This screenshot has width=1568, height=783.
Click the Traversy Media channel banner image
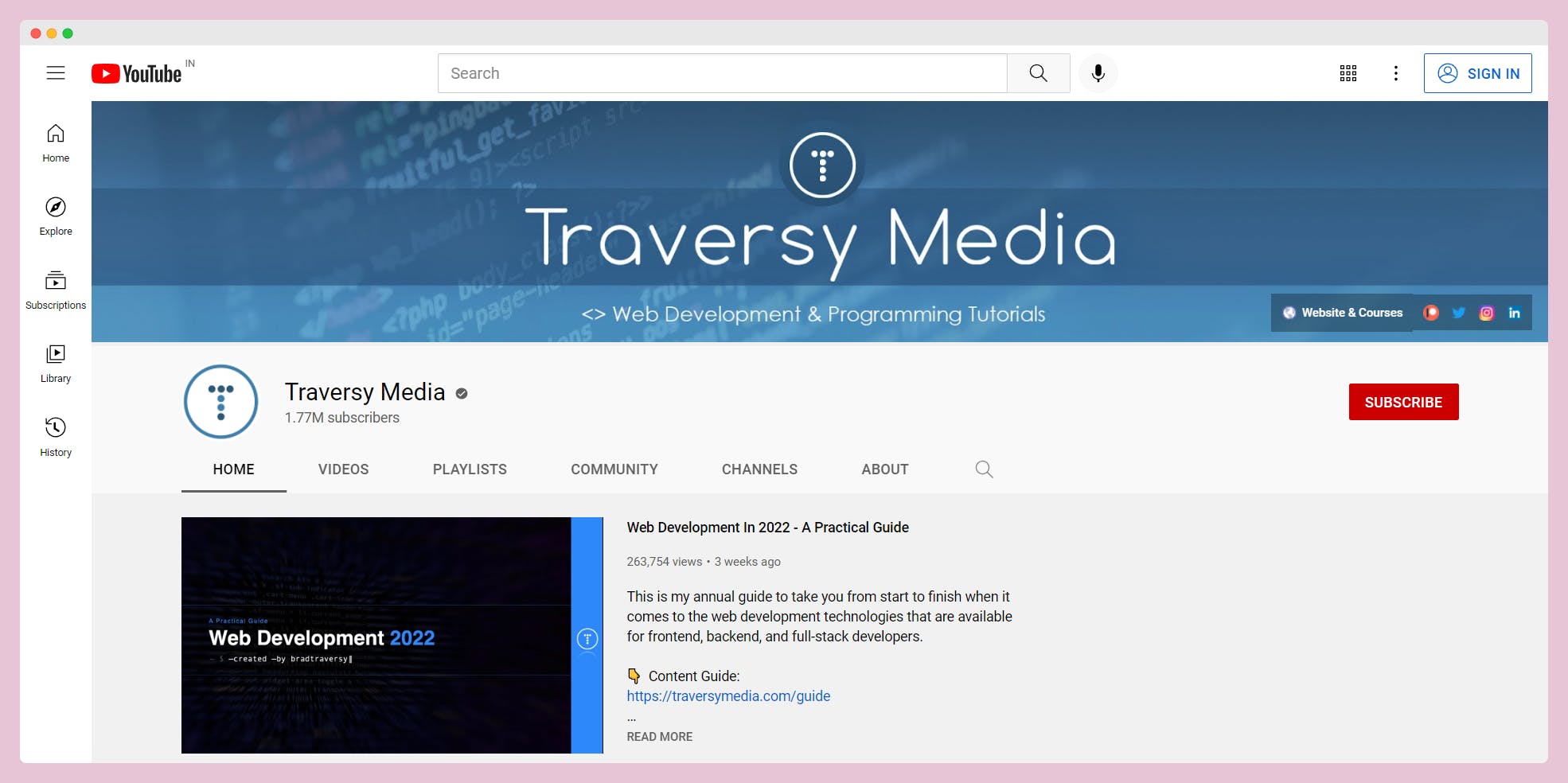(x=820, y=221)
